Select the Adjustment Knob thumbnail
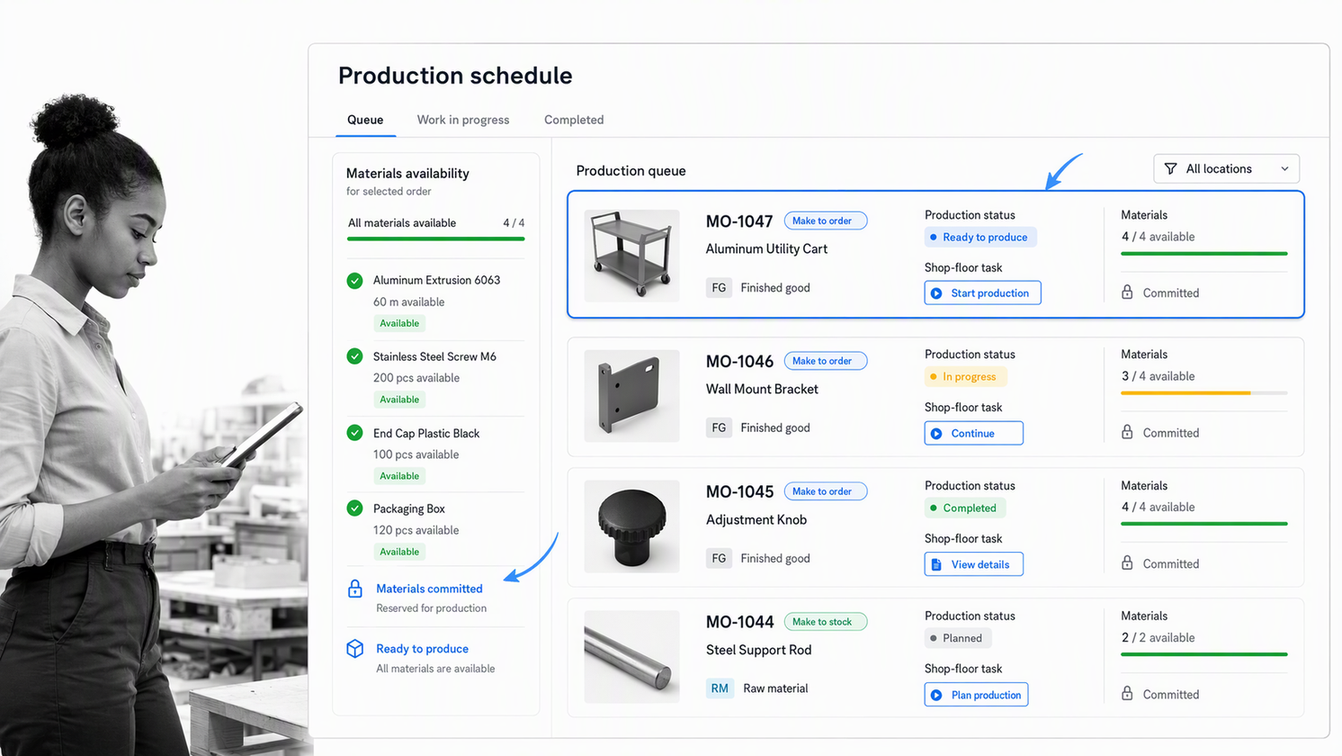Image resolution: width=1342 pixels, height=756 pixels. pyautogui.click(x=632, y=527)
